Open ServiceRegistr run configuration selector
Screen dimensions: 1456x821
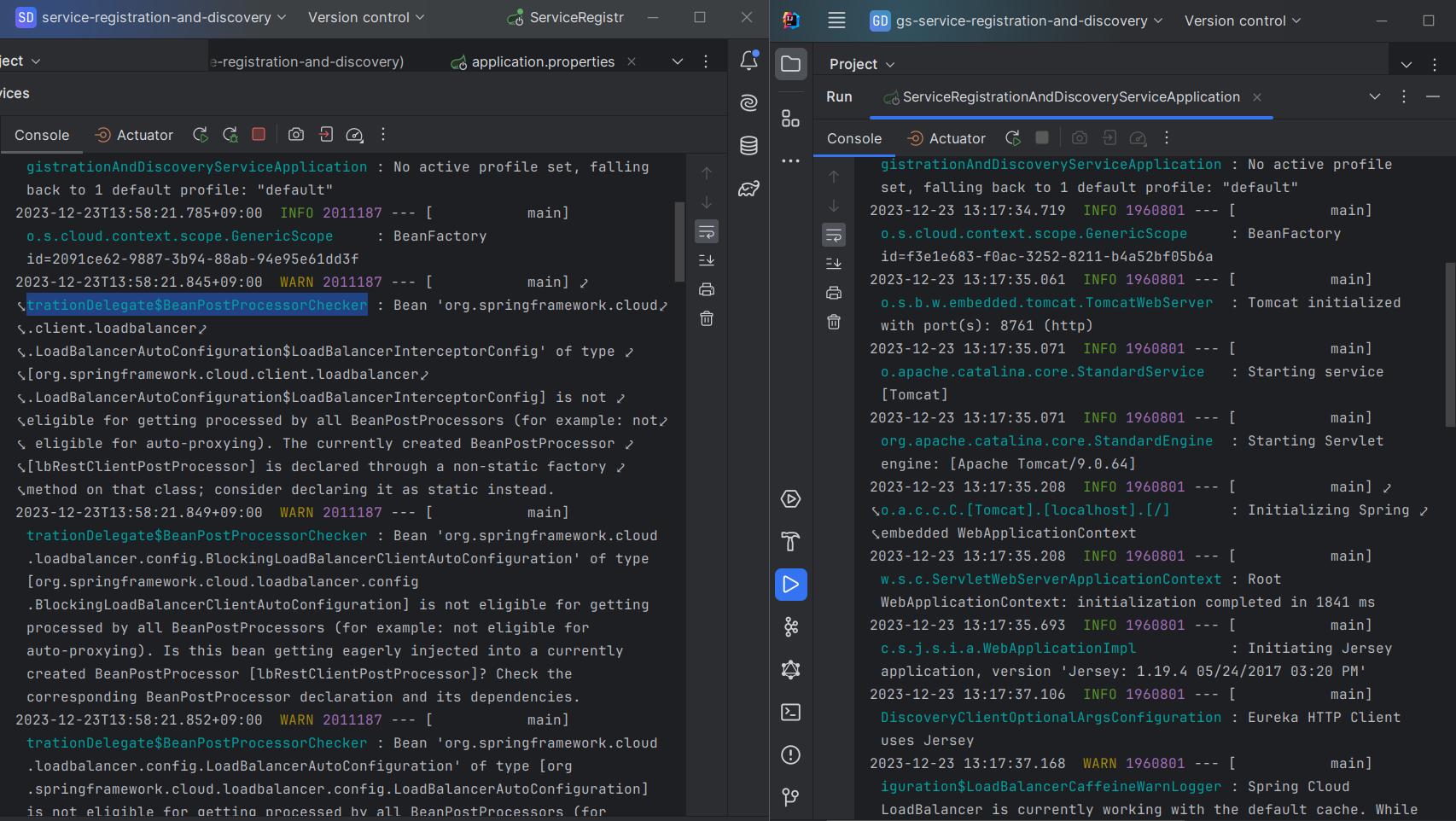(x=567, y=17)
